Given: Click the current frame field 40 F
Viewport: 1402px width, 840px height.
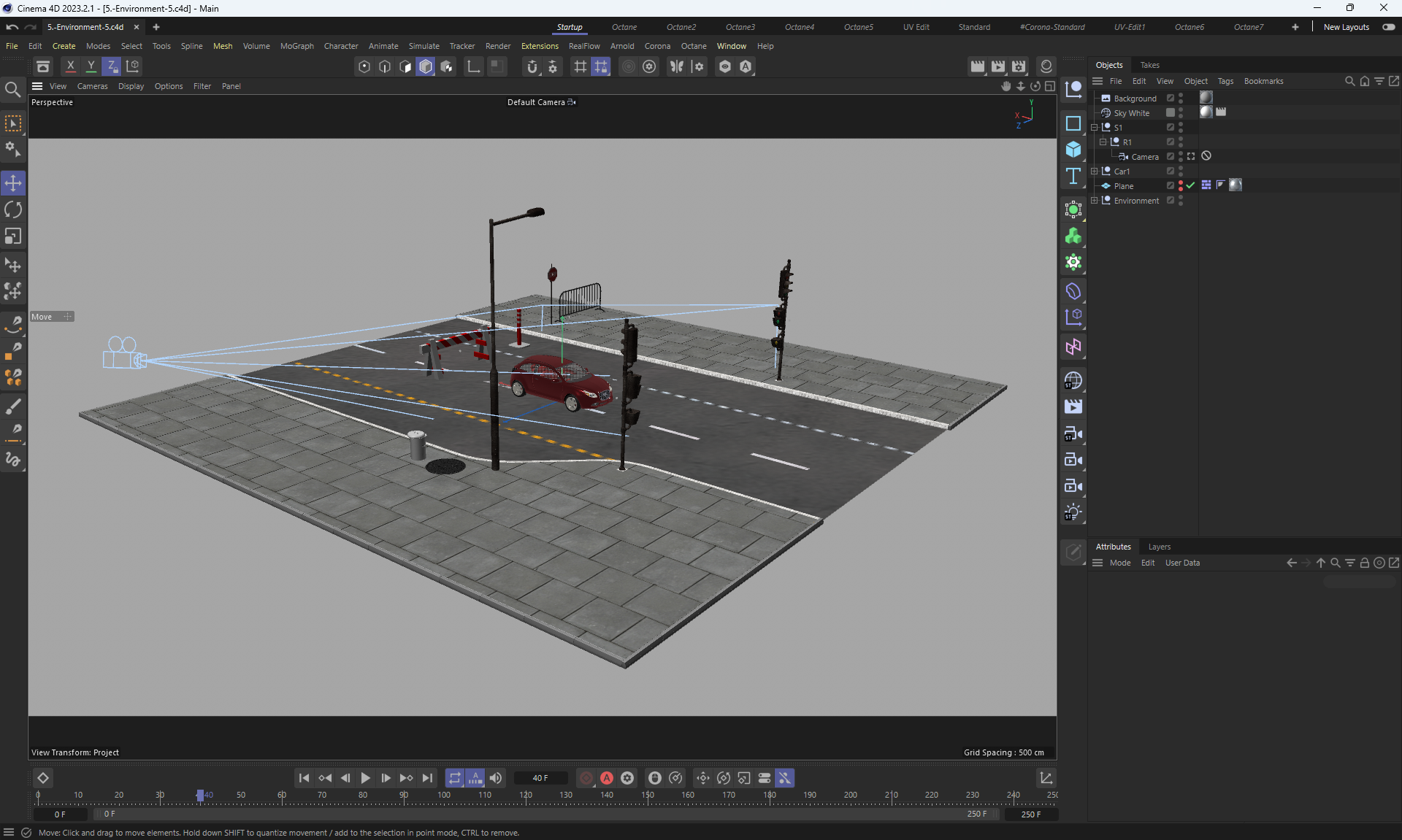Looking at the screenshot, I should [x=540, y=778].
